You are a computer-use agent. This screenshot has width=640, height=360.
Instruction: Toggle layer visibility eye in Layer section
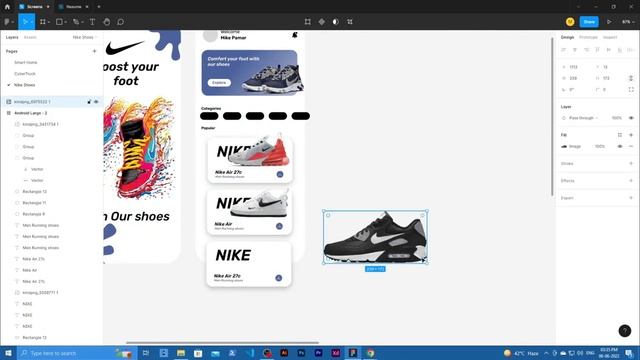click(x=631, y=118)
